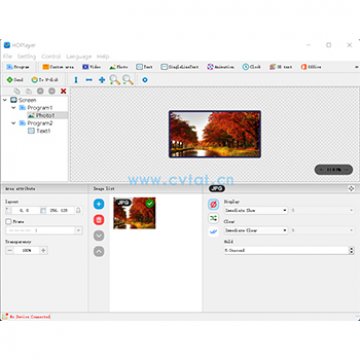The image size is (360, 360).
Task: Click the red circle effect icon
Action: 213,204
